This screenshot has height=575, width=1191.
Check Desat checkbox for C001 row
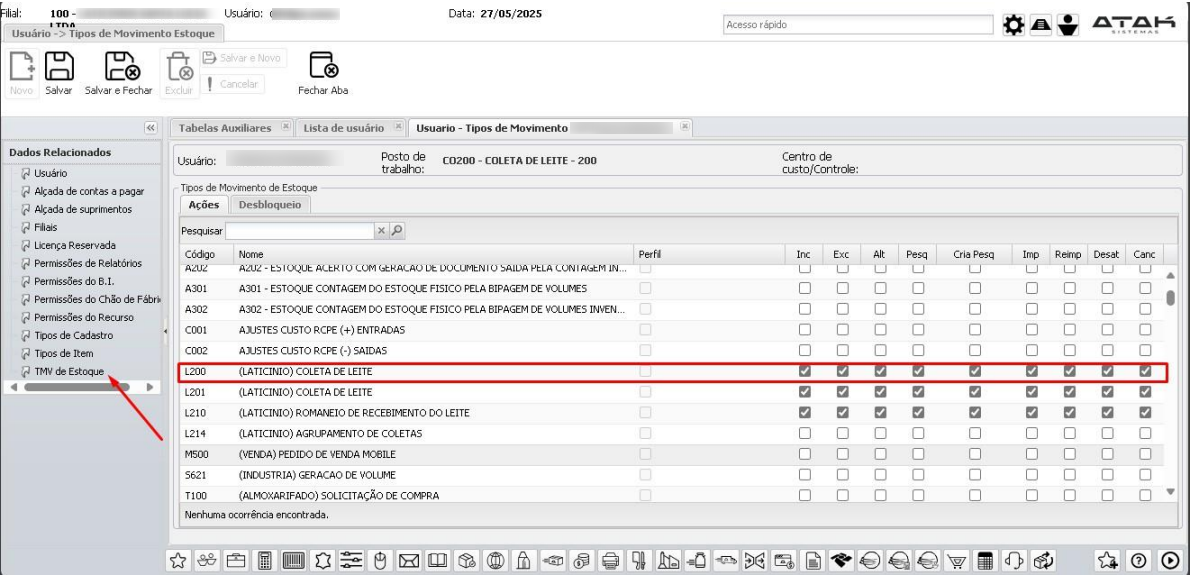coord(1107,330)
